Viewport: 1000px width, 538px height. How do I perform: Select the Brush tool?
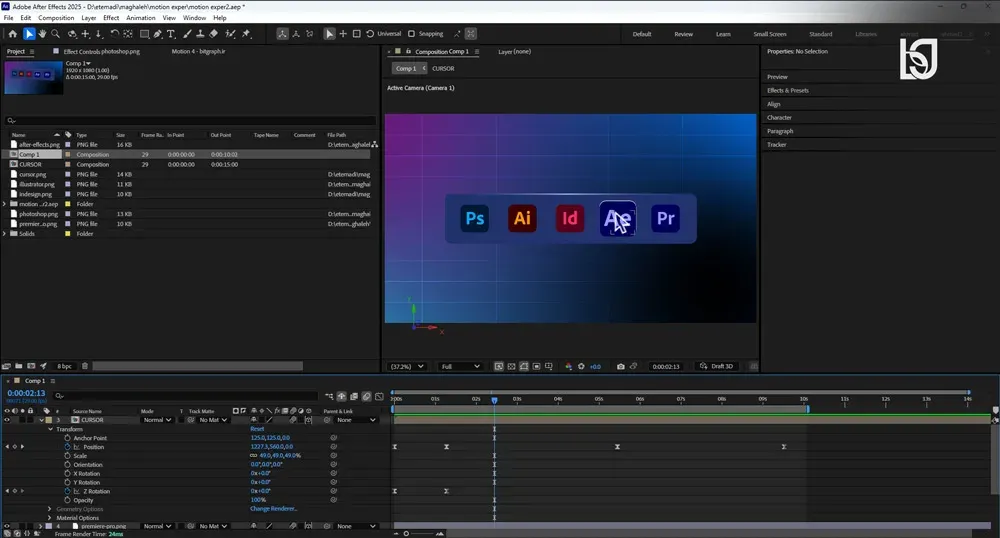188,34
